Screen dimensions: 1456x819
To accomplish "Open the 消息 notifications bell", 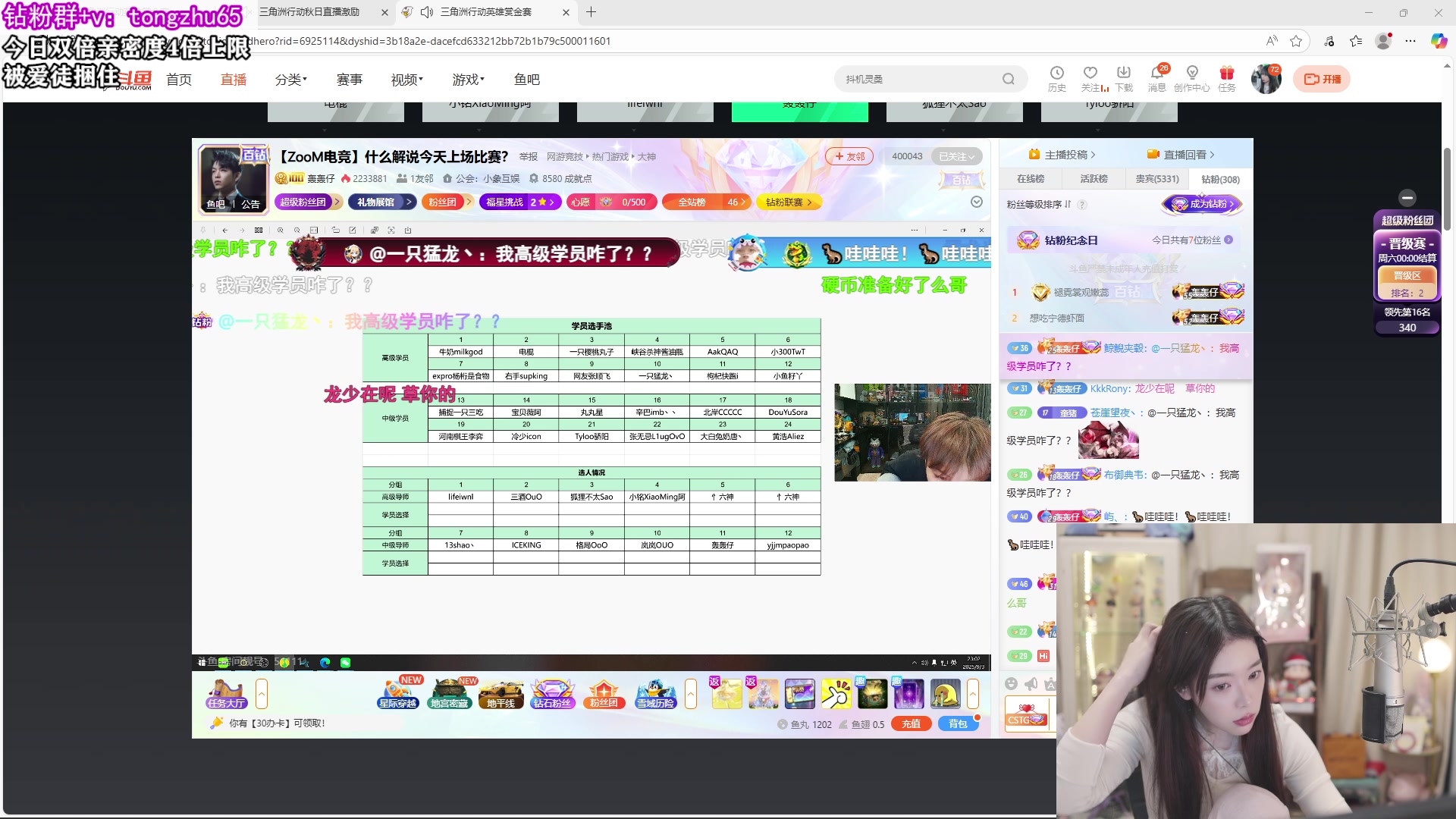I will click(x=1157, y=78).
